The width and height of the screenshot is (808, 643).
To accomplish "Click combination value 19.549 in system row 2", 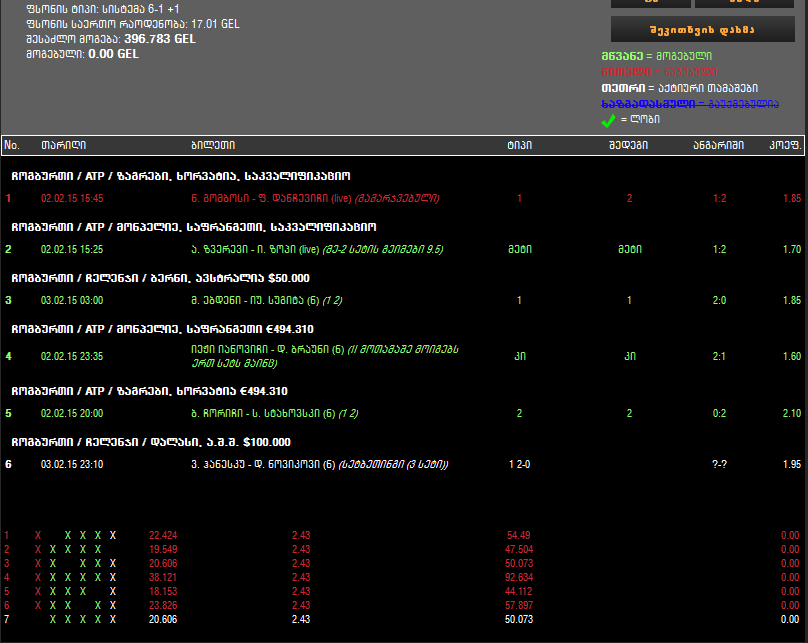I will click(163, 549).
